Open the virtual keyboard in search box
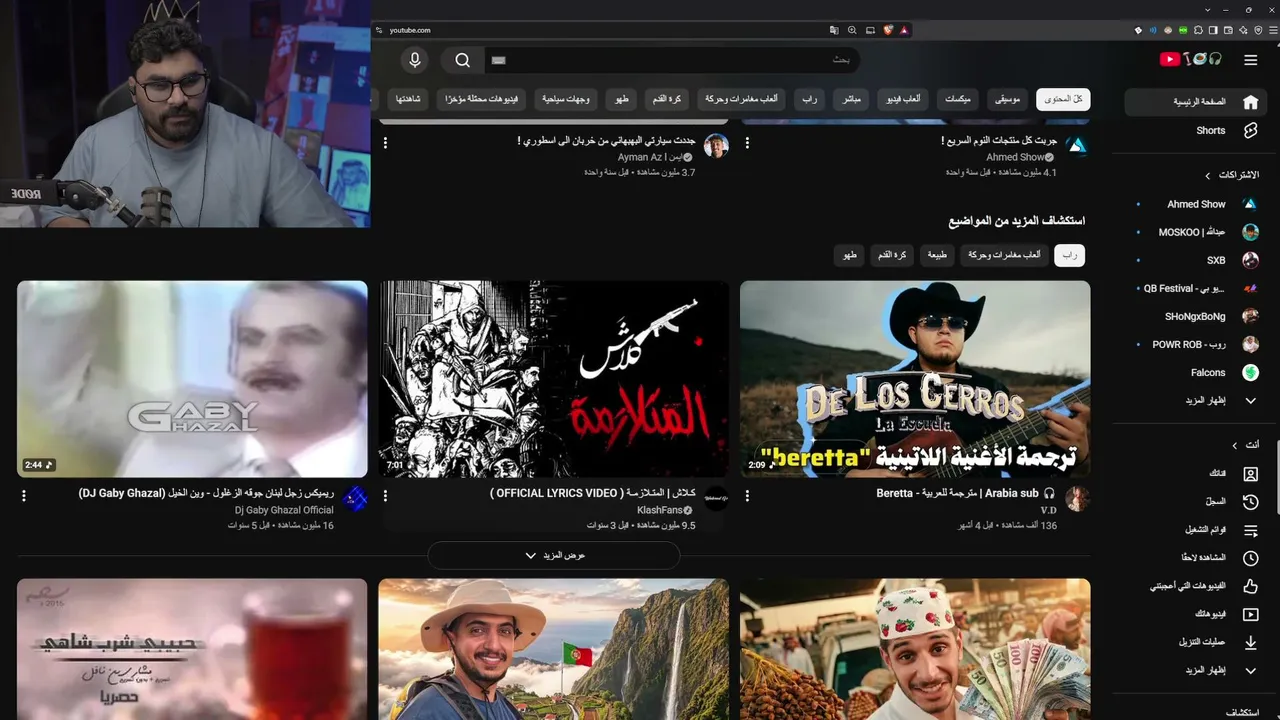Image resolution: width=1280 pixels, height=720 pixels. tap(499, 60)
